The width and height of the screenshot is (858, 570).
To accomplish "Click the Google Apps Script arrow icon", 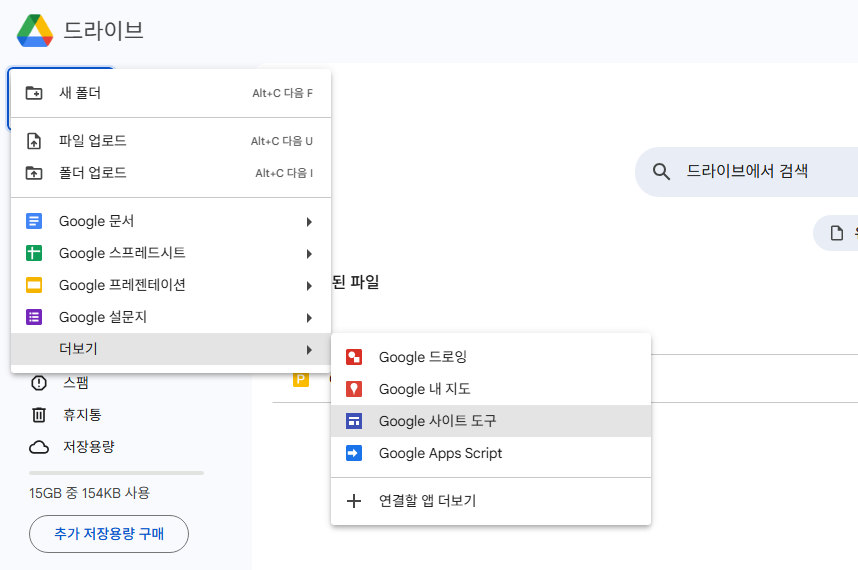I will 354,453.
